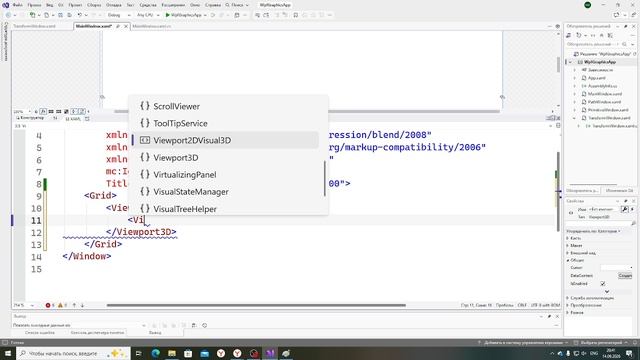Expand the Макет properties category
The width and height of the screenshot is (640, 360).
point(568,246)
